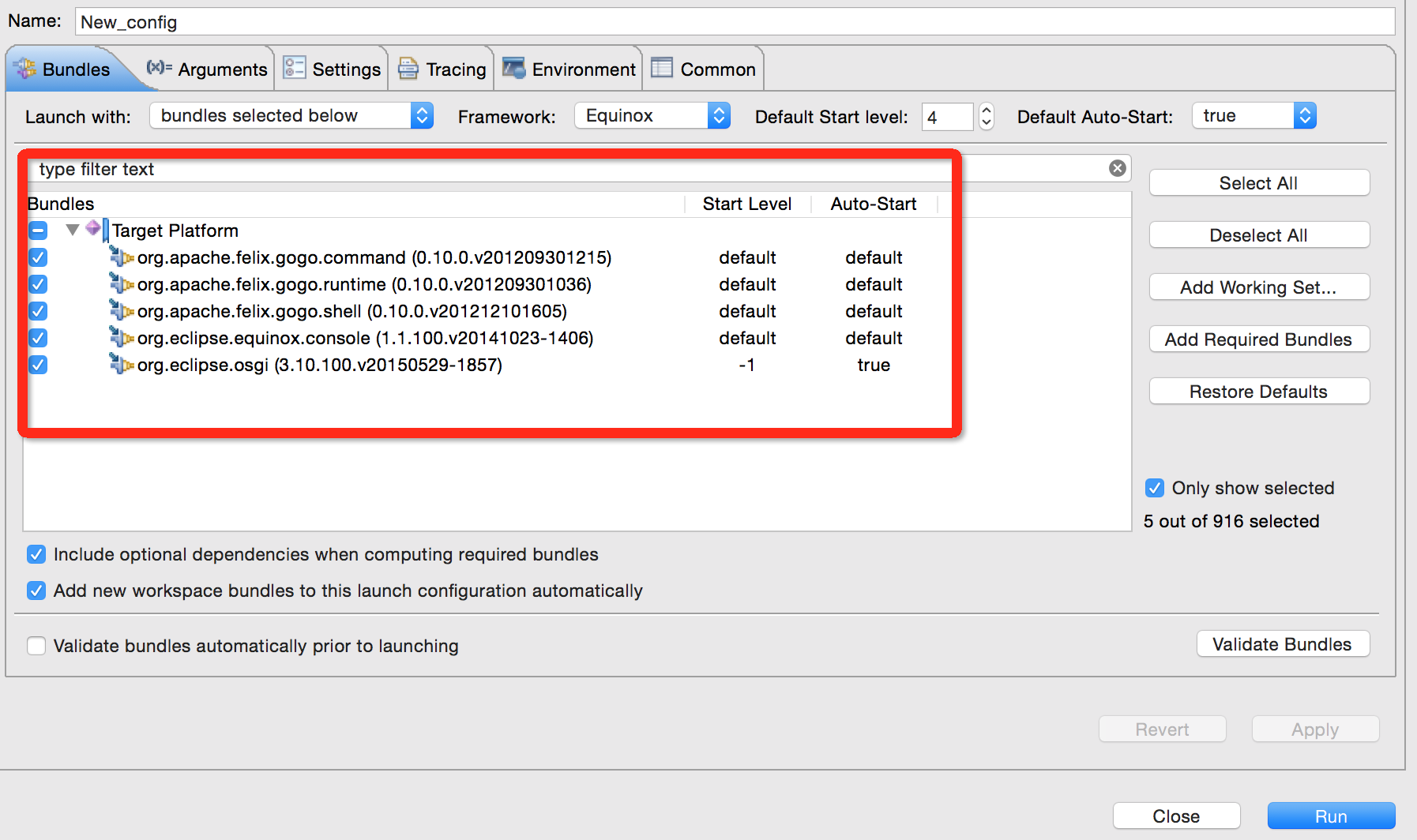Uncheck org.apache.felix.gogo.runtime bundle
Viewport: 1417px width, 840px height.
pyautogui.click(x=38, y=284)
